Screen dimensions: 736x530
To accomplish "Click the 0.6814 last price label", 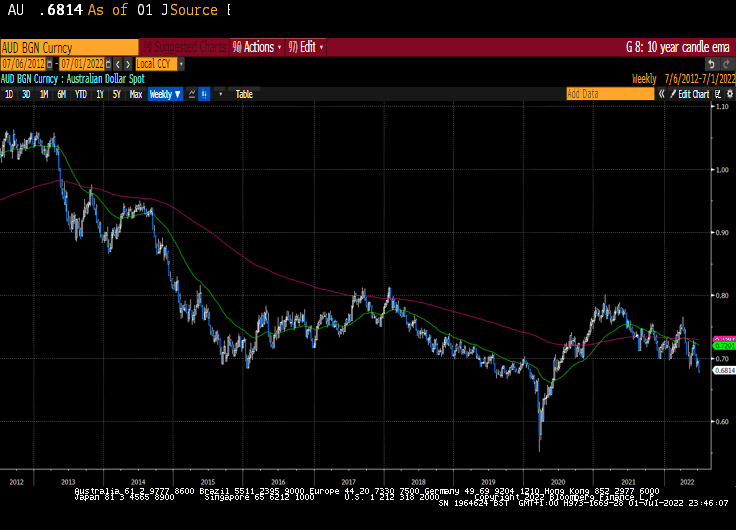I will (x=724, y=370).
